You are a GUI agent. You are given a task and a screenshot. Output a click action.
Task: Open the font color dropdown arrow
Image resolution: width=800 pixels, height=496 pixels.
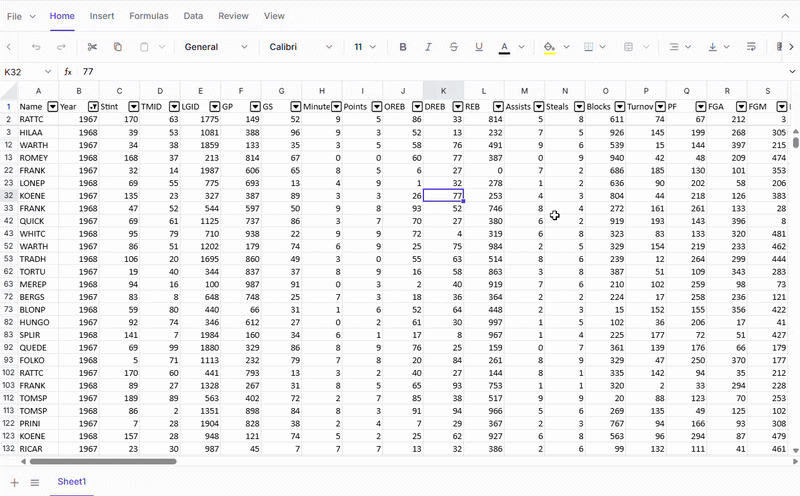(x=521, y=47)
